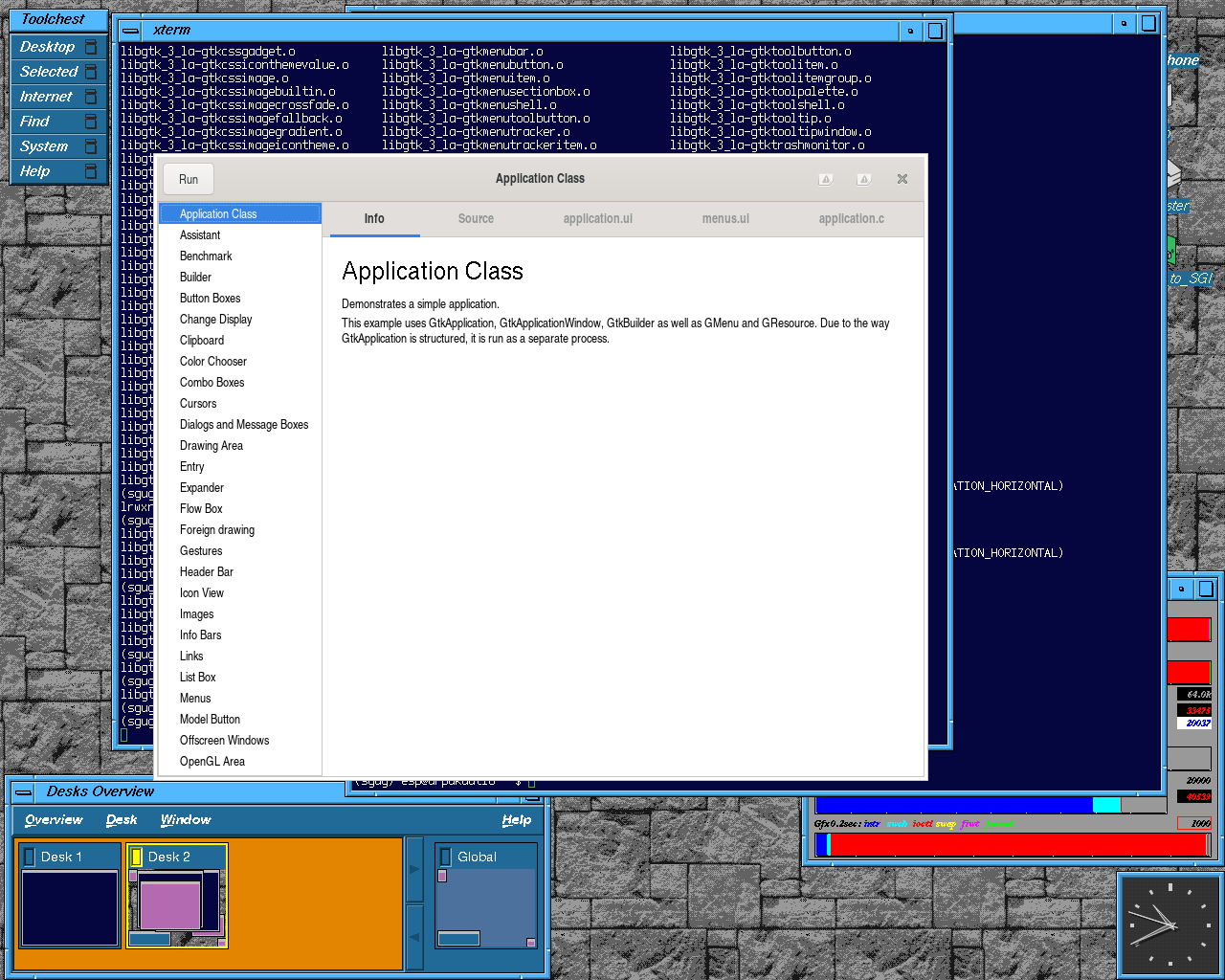Select Header Bar in the demo list
Viewport: 1225px width, 980px height.
240,572
